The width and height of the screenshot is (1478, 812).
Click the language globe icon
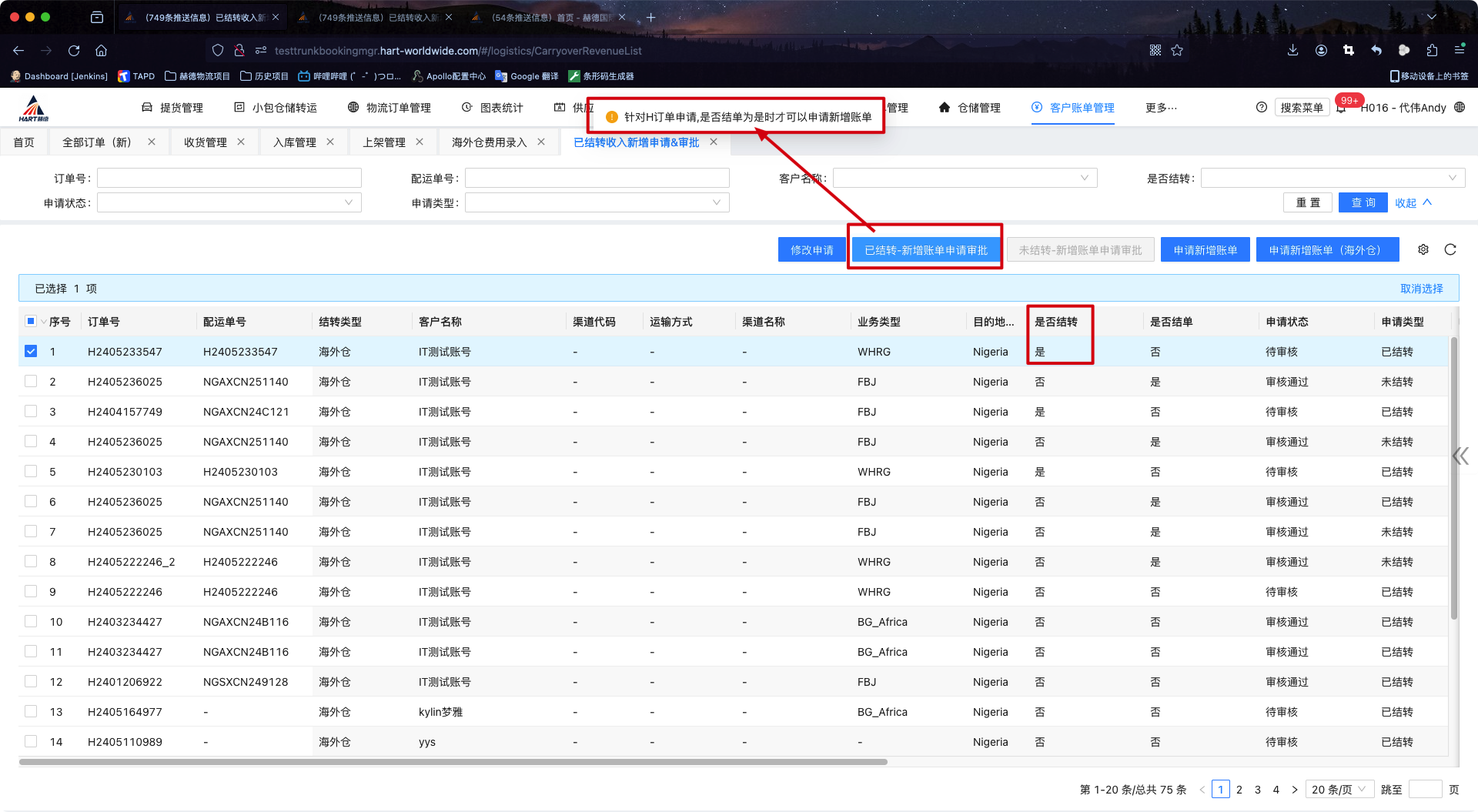[1460, 108]
